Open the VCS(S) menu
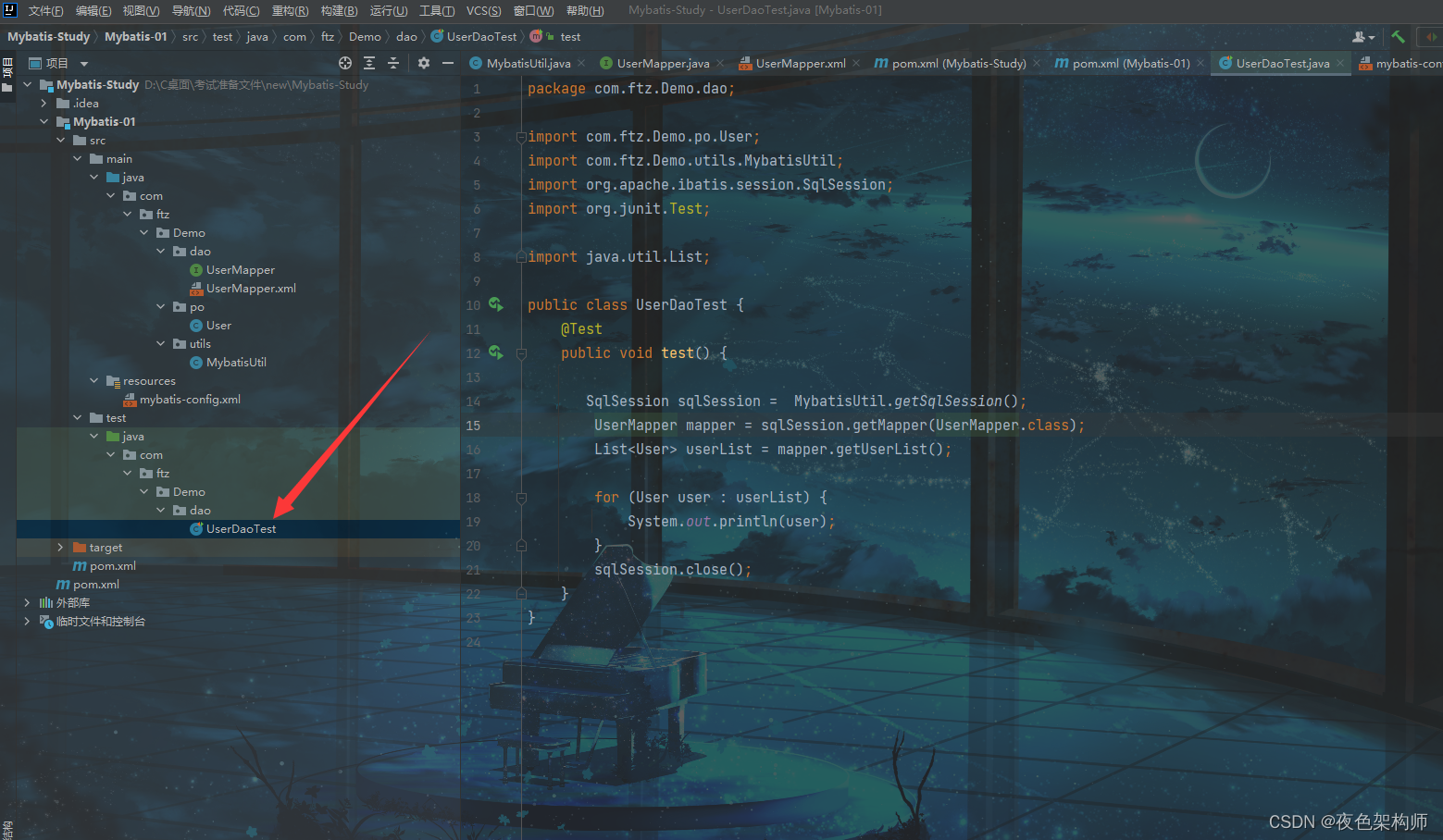The height and width of the screenshot is (840, 1443). coord(483,11)
